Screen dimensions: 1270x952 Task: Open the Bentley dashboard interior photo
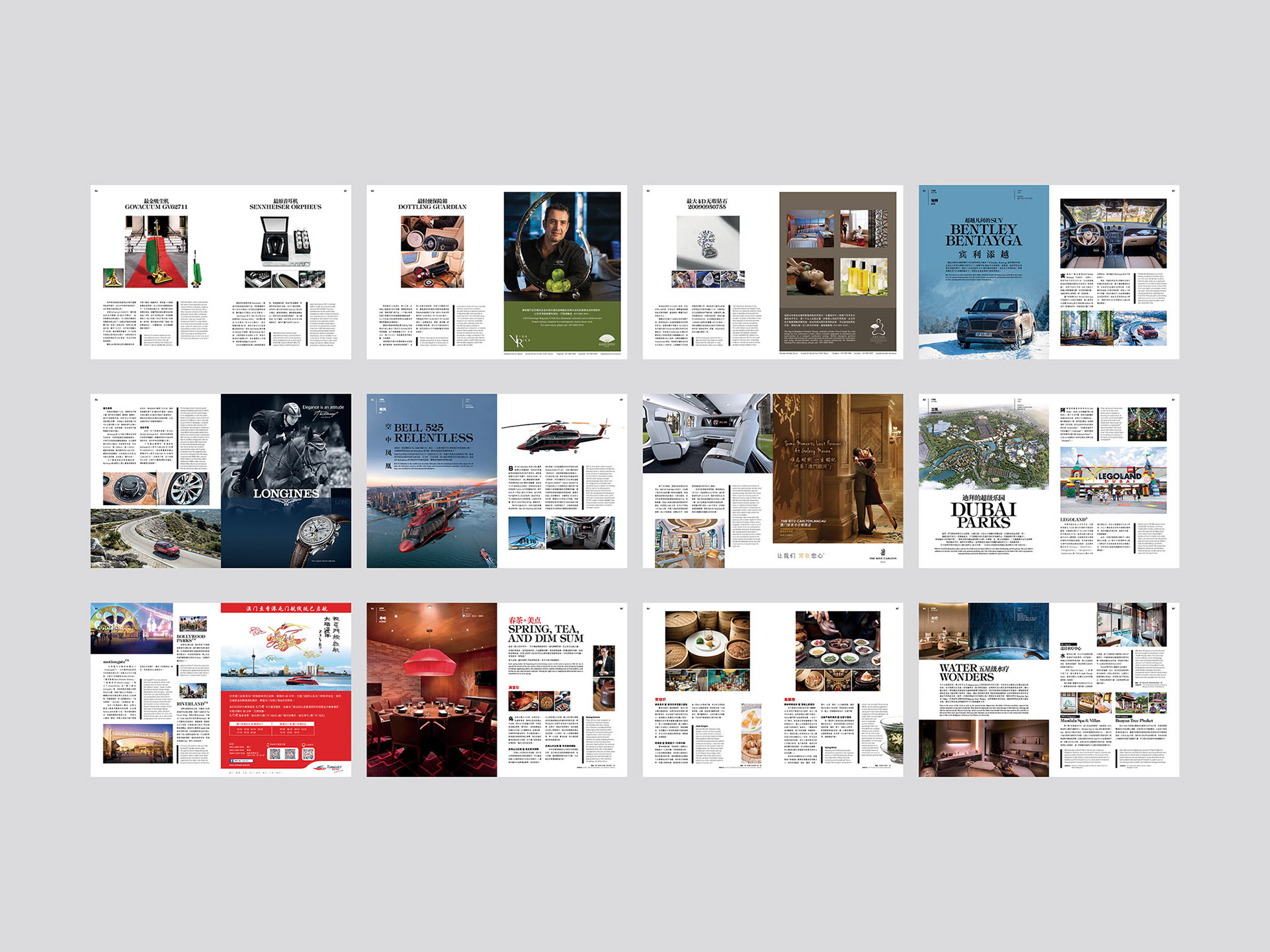[1113, 233]
